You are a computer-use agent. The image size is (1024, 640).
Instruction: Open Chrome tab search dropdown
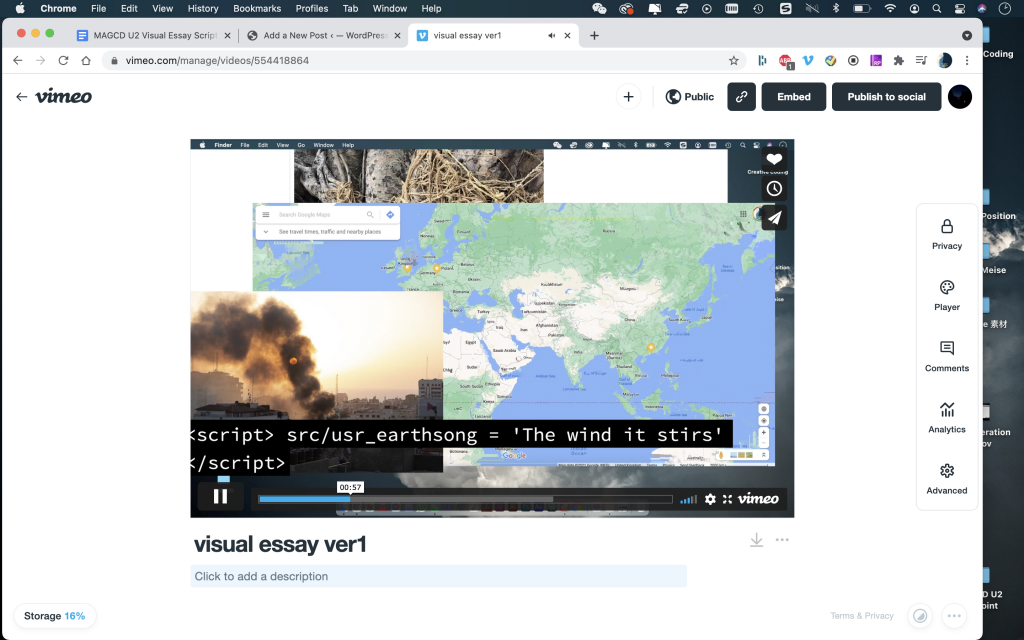[967, 35]
